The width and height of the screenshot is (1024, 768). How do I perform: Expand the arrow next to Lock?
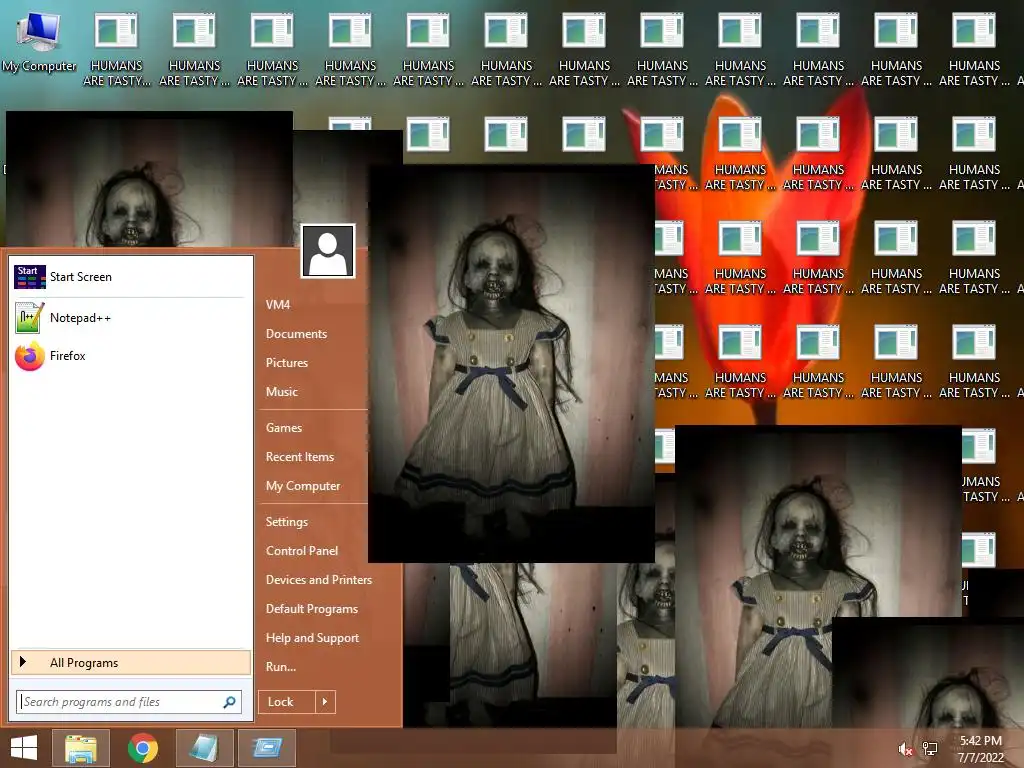[x=325, y=702]
